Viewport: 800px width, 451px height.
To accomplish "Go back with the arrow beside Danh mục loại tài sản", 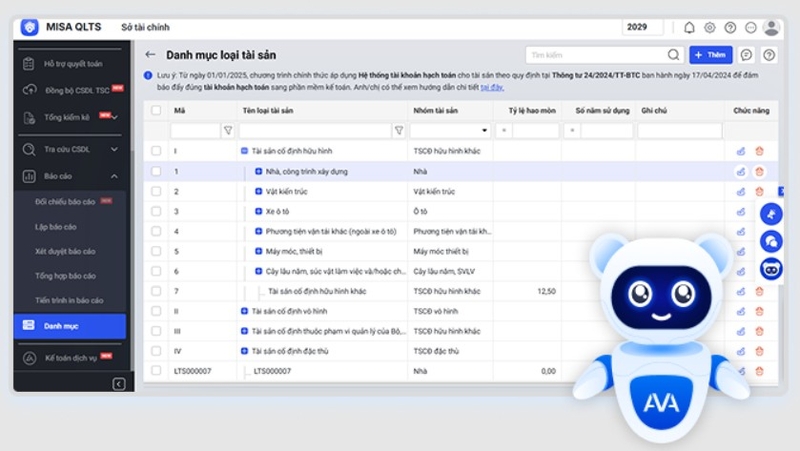I will [x=150, y=55].
